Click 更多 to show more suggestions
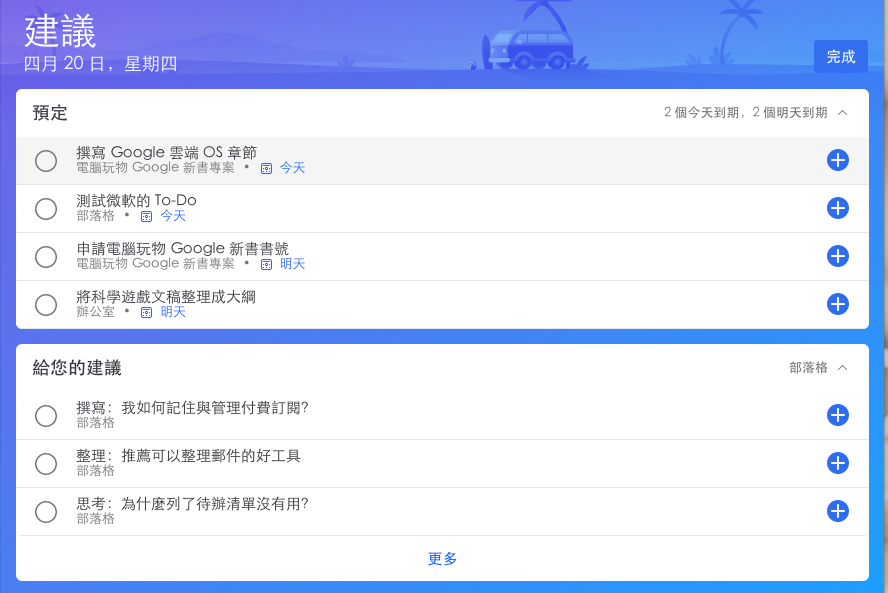This screenshot has height=593, width=888. click(x=442, y=559)
